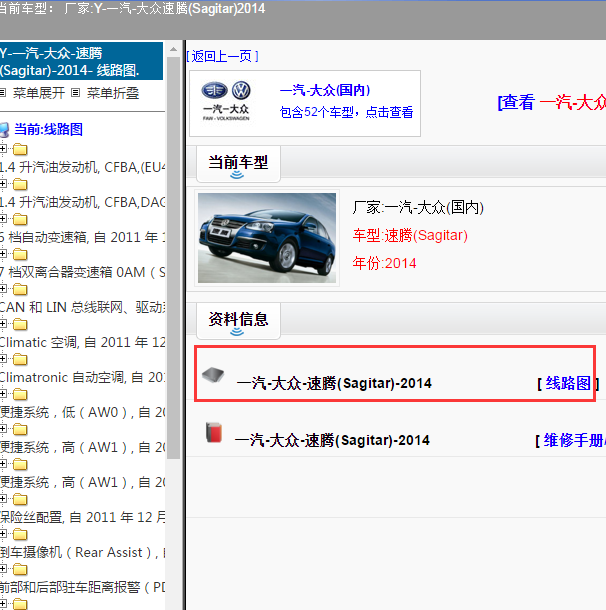Screen dimensions: 606x610
Task: Open the 线路图 link
Action: [568, 383]
